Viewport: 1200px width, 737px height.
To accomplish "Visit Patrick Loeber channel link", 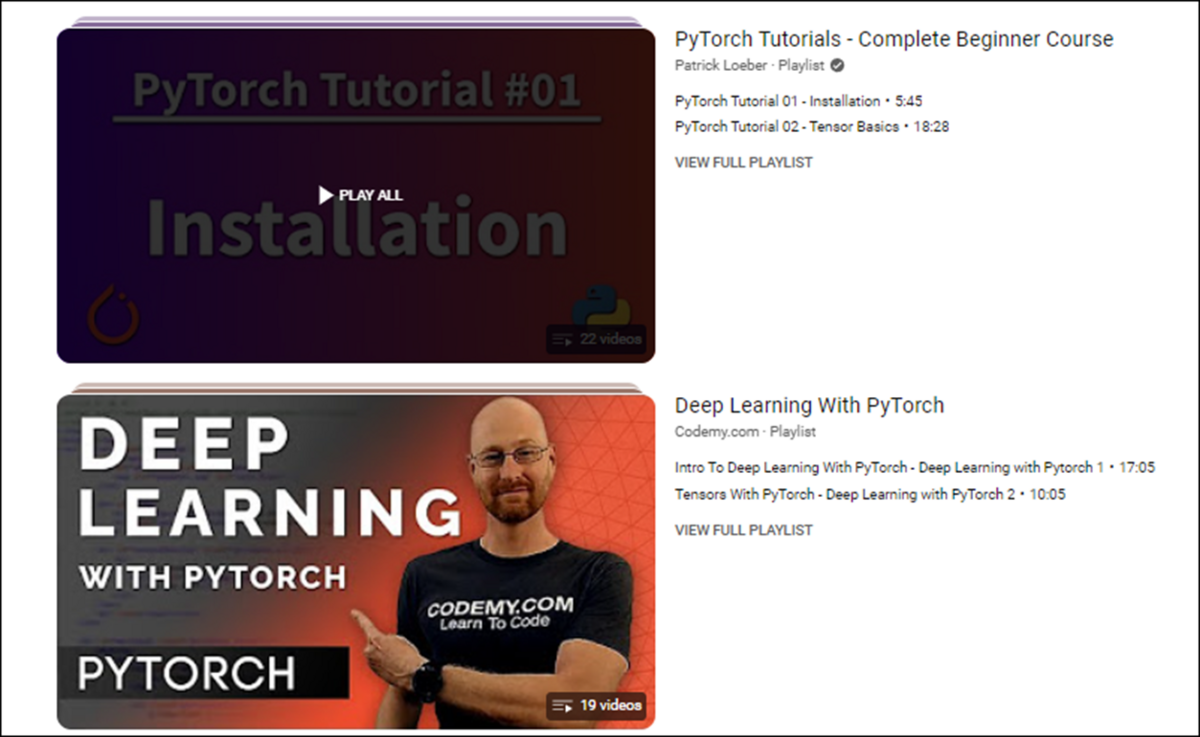I will 721,66.
